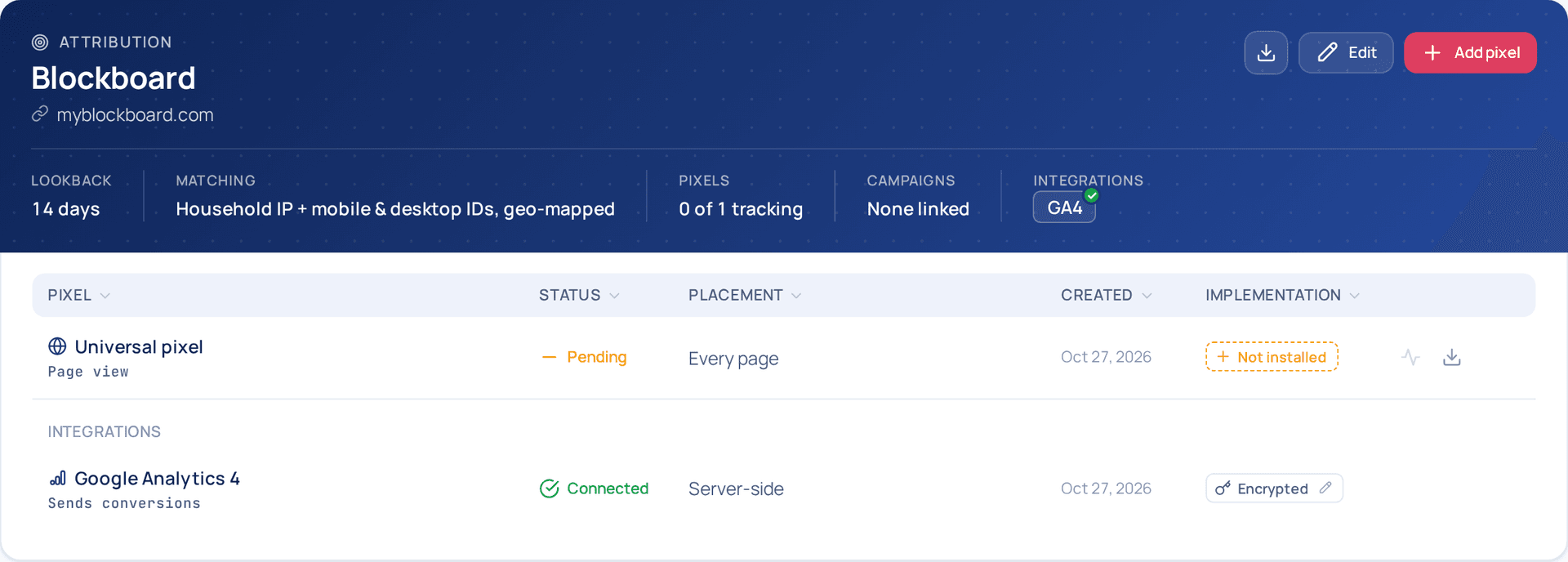Sort by the IMPLEMENTATION column chevron

coord(1354,296)
